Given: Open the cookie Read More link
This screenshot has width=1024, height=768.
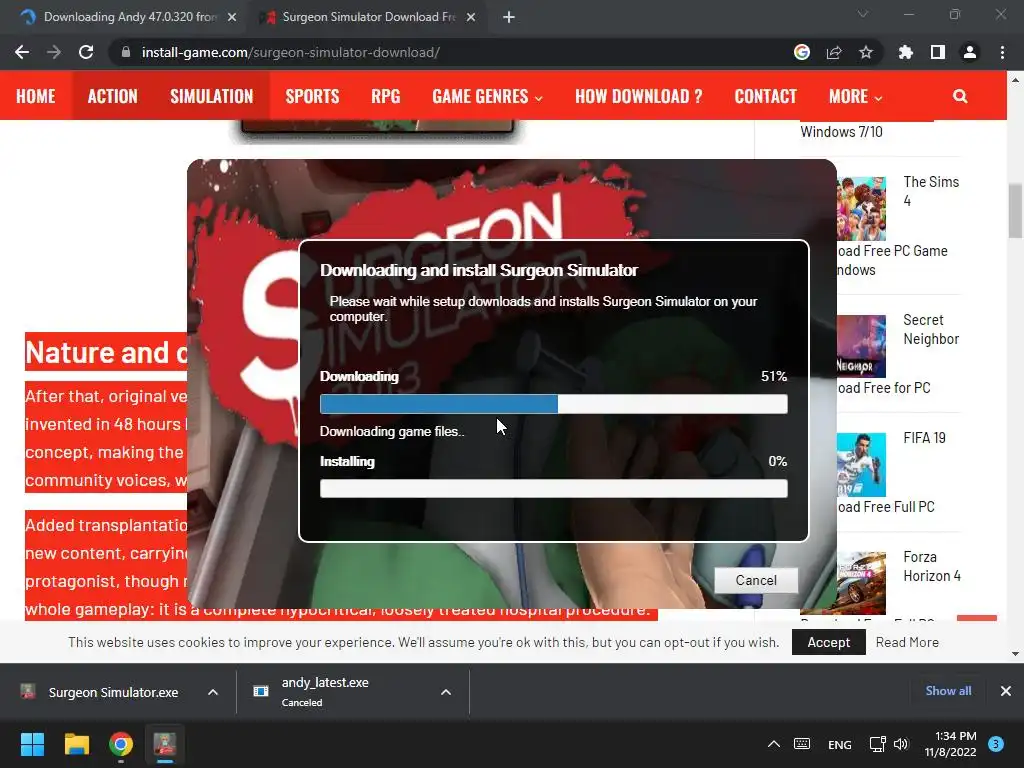Looking at the screenshot, I should pos(907,642).
